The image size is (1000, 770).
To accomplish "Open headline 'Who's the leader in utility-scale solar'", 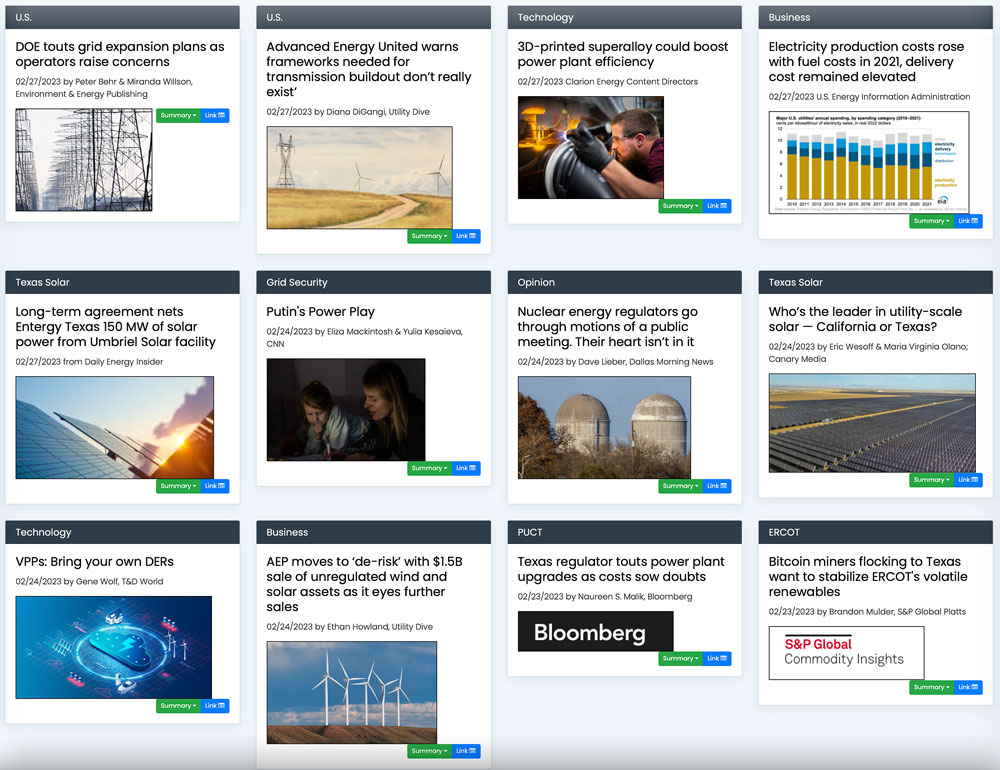I will click(x=865, y=319).
